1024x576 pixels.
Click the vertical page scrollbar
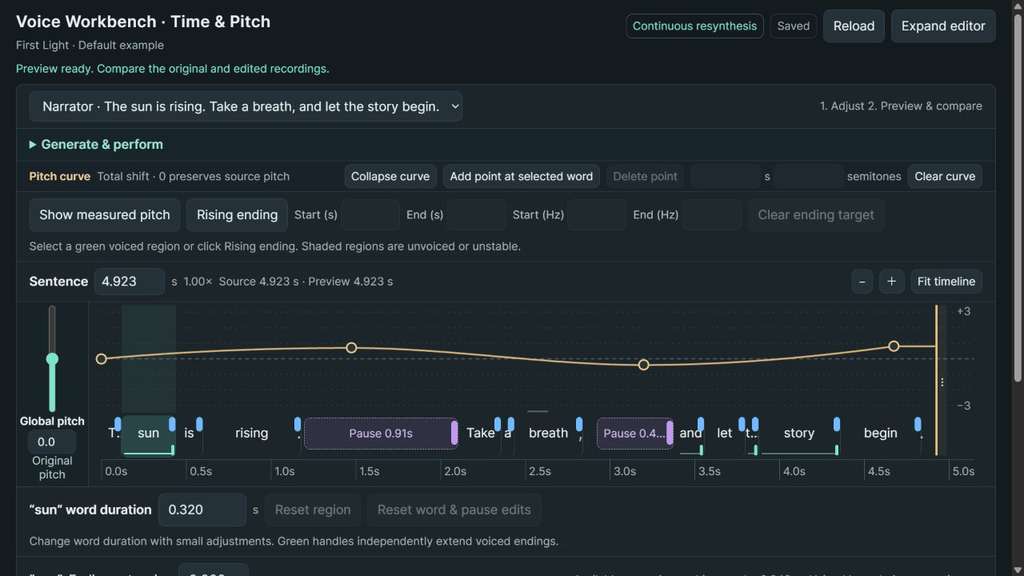coord(1017,196)
